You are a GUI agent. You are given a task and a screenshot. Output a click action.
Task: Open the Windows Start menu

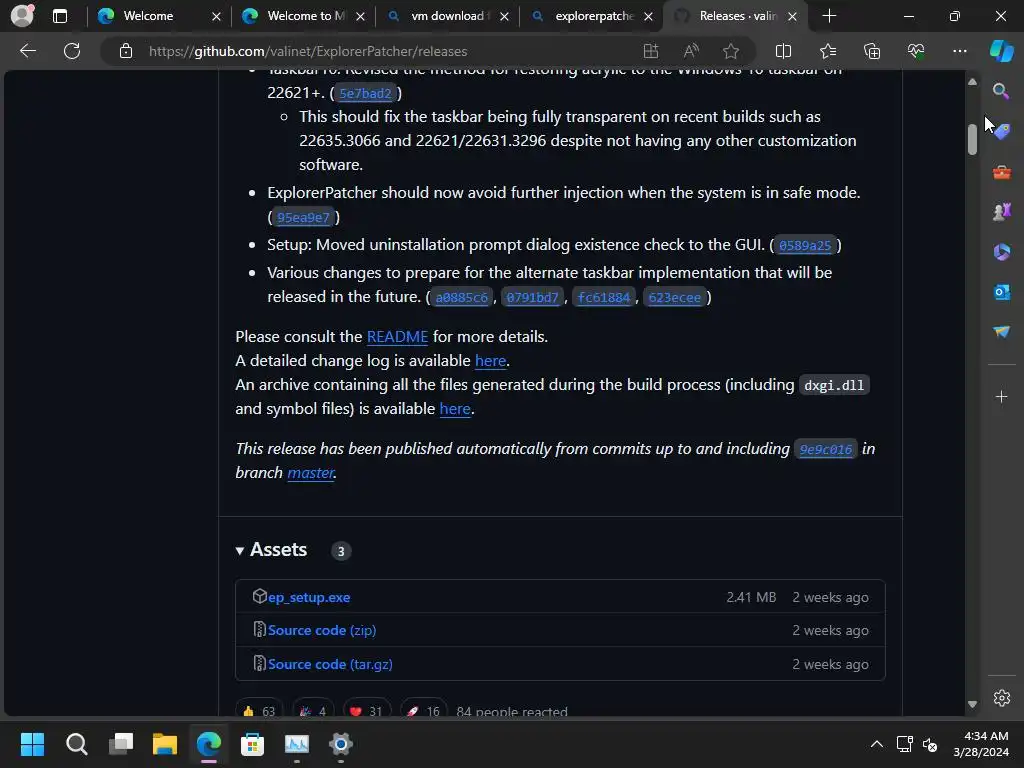point(32,744)
